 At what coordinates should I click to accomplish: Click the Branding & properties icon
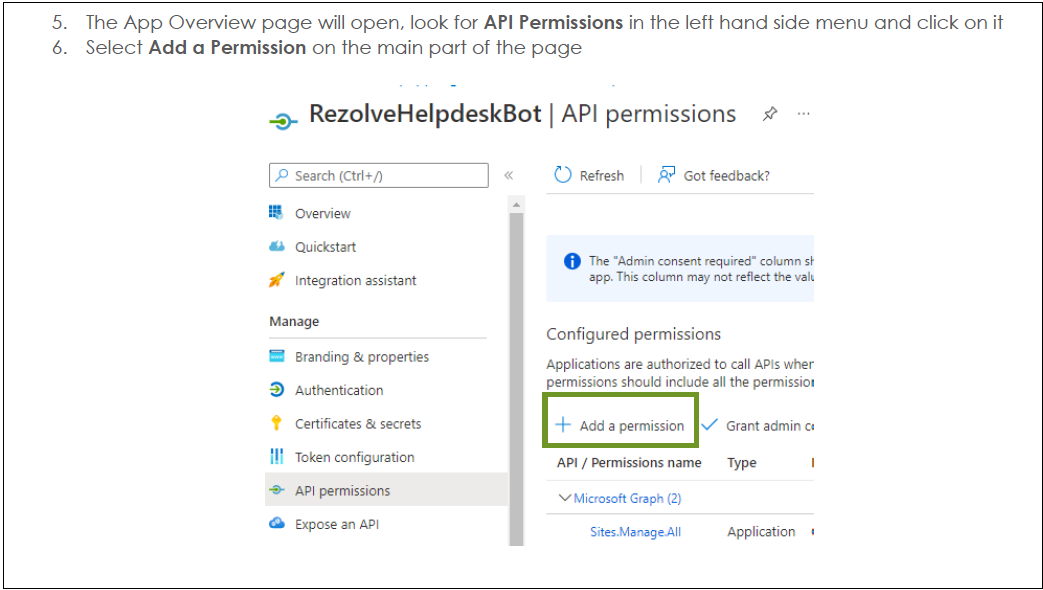coord(277,356)
